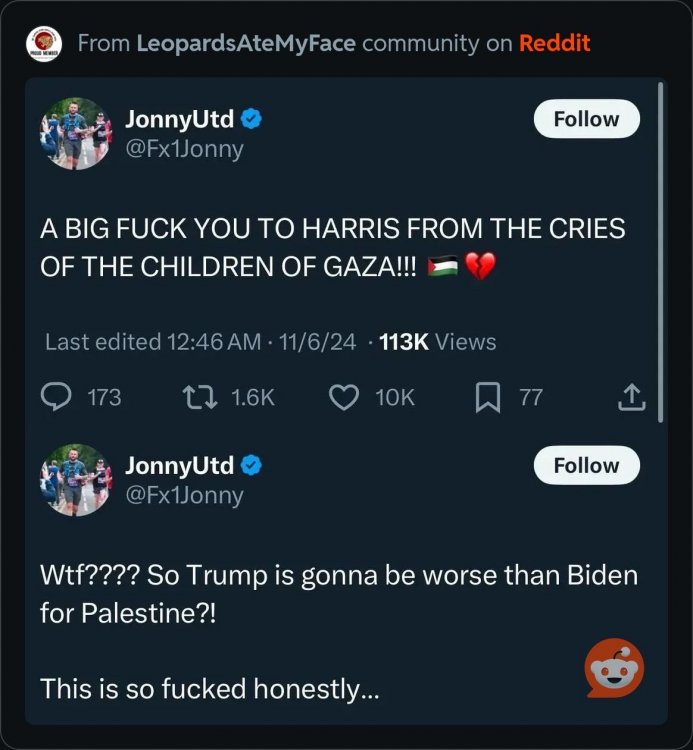Click JonnyUtd profile picture on second tweet
693x750 pixels.
click(x=76, y=479)
